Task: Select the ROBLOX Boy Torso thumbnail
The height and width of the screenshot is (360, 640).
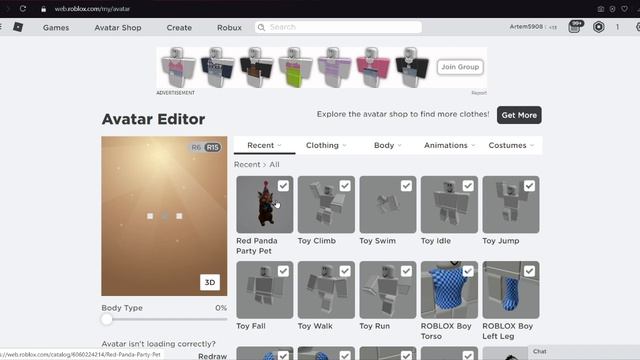Action: (x=449, y=290)
